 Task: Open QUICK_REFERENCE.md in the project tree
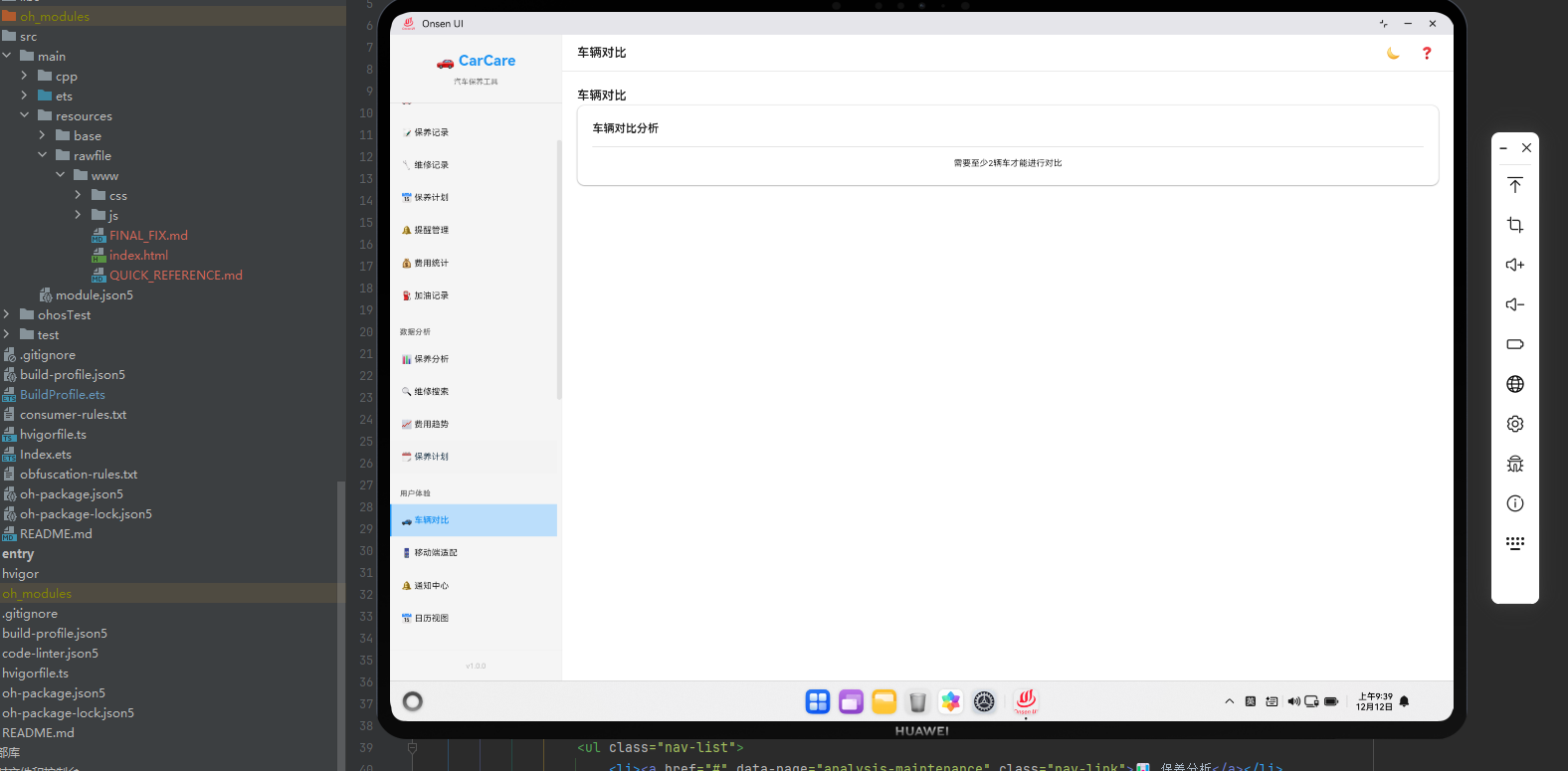tap(176, 276)
